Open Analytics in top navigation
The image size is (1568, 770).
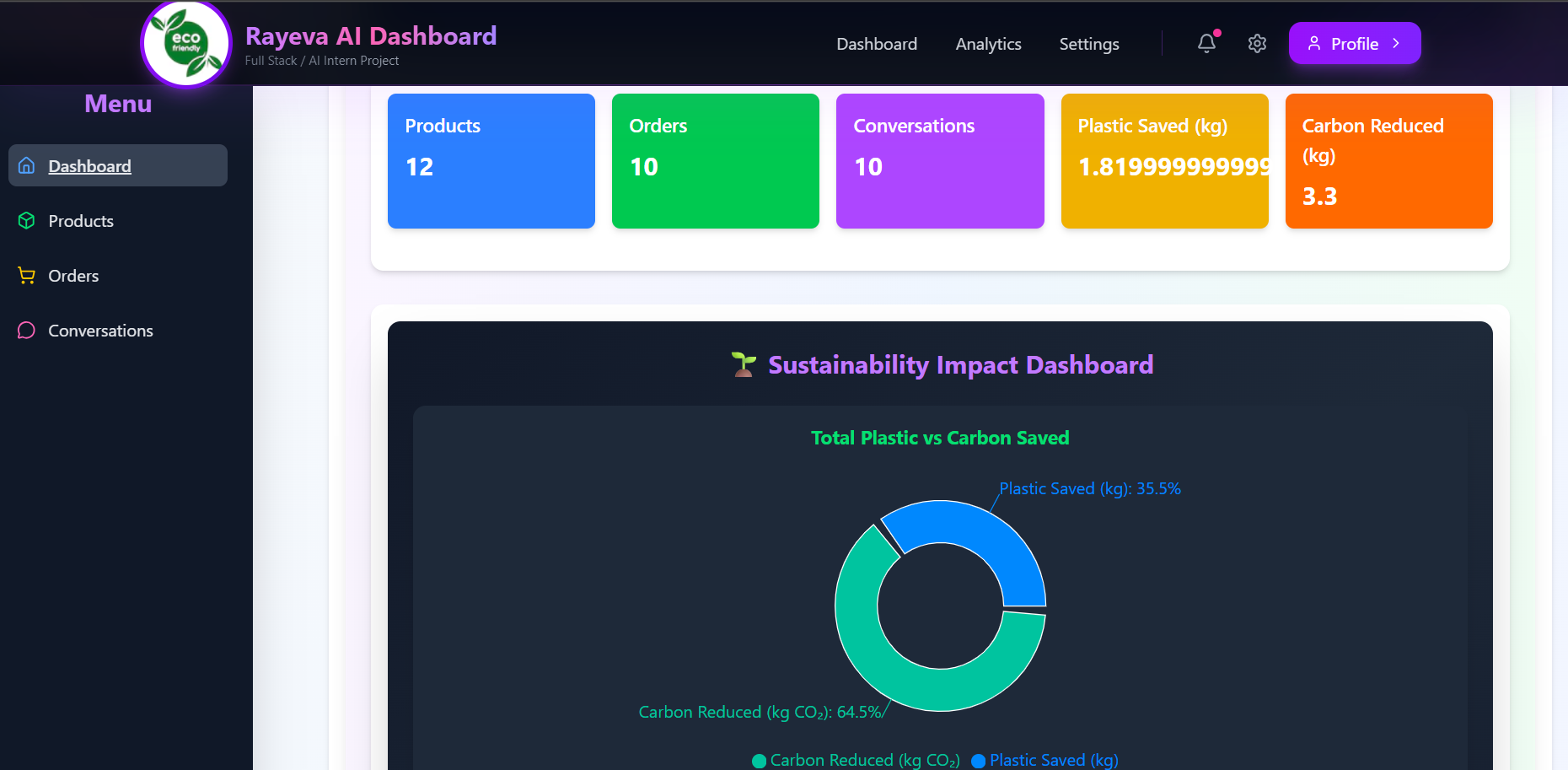coord(988,44)
